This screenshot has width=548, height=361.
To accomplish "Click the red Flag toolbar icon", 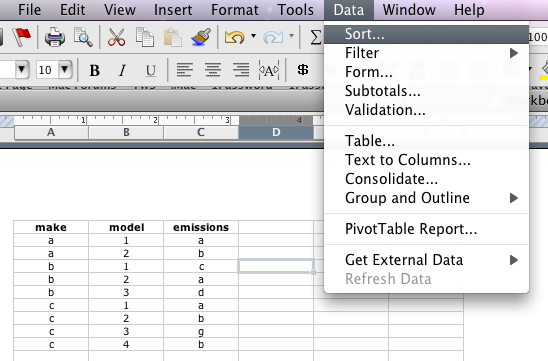I will pos(22,37).
